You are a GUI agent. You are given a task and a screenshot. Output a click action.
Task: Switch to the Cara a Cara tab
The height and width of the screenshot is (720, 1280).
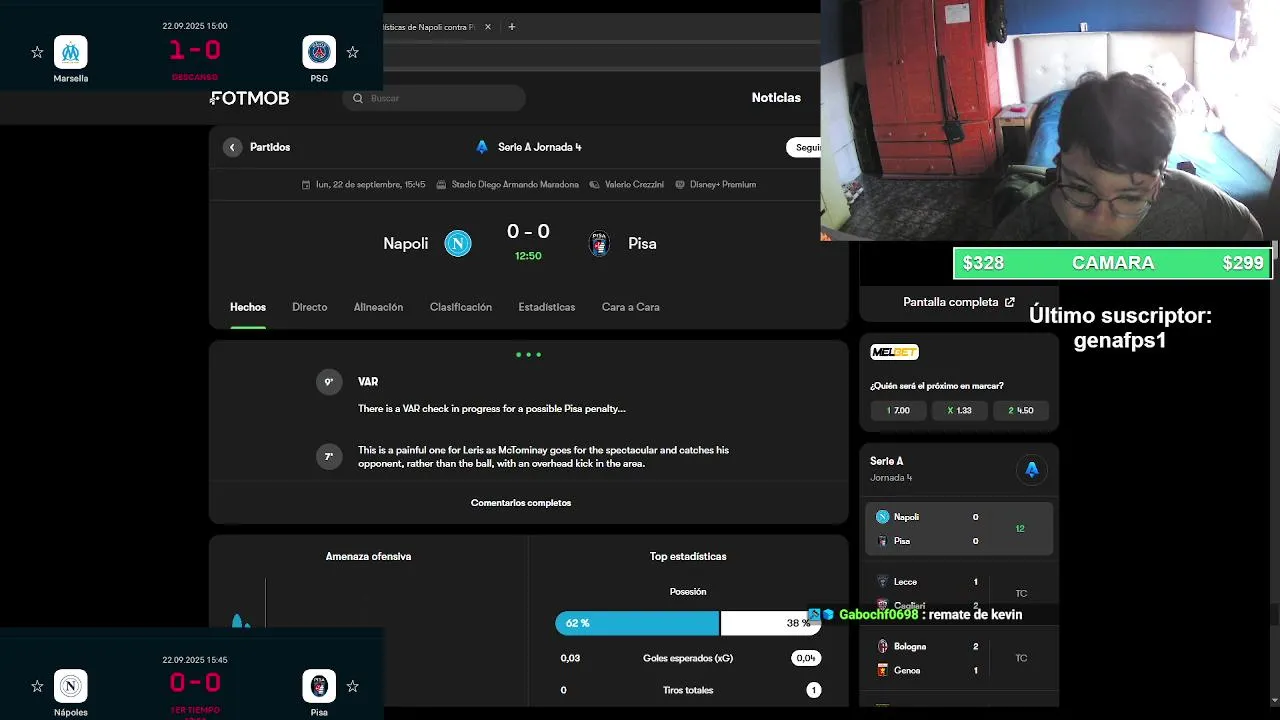631,307
